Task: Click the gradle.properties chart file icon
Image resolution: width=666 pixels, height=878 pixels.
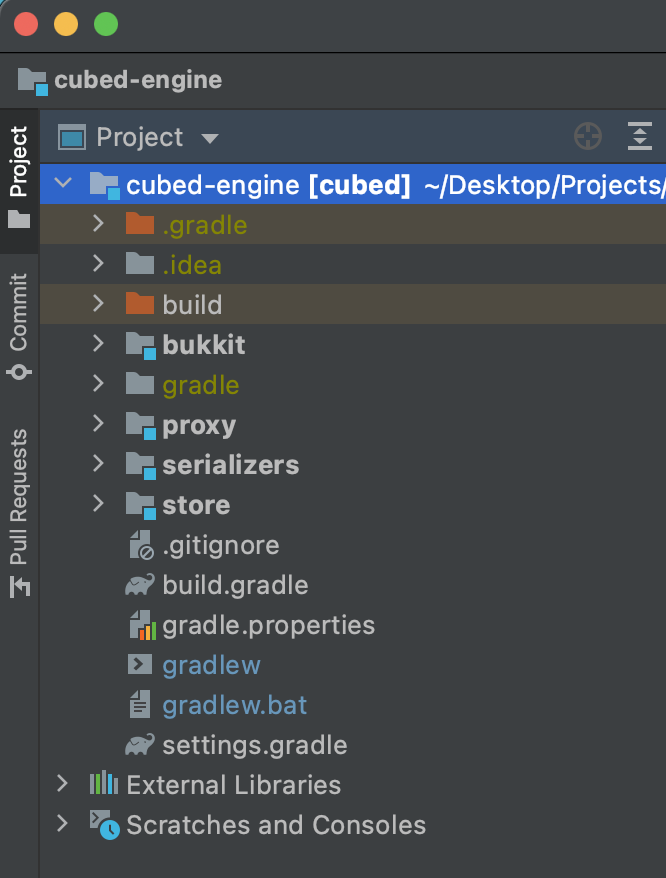Action: (141, 625)
